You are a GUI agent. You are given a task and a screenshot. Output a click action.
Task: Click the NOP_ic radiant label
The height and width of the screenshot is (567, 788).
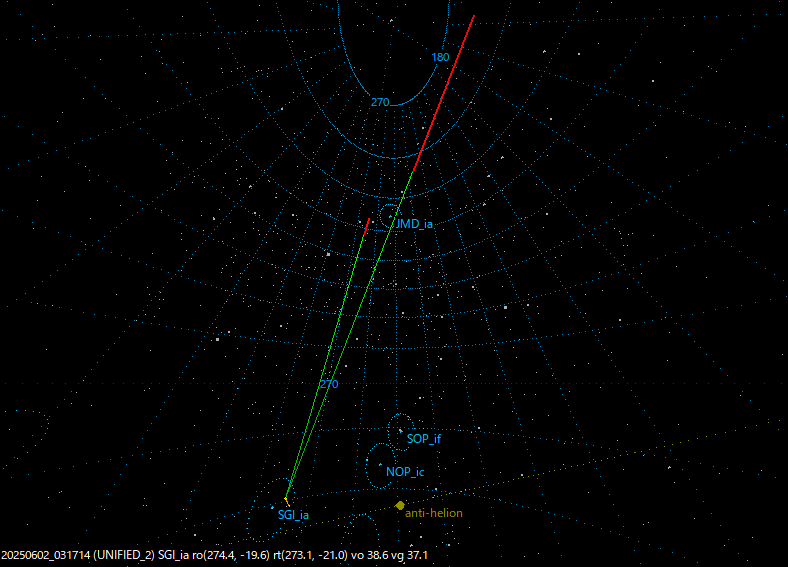405,472
